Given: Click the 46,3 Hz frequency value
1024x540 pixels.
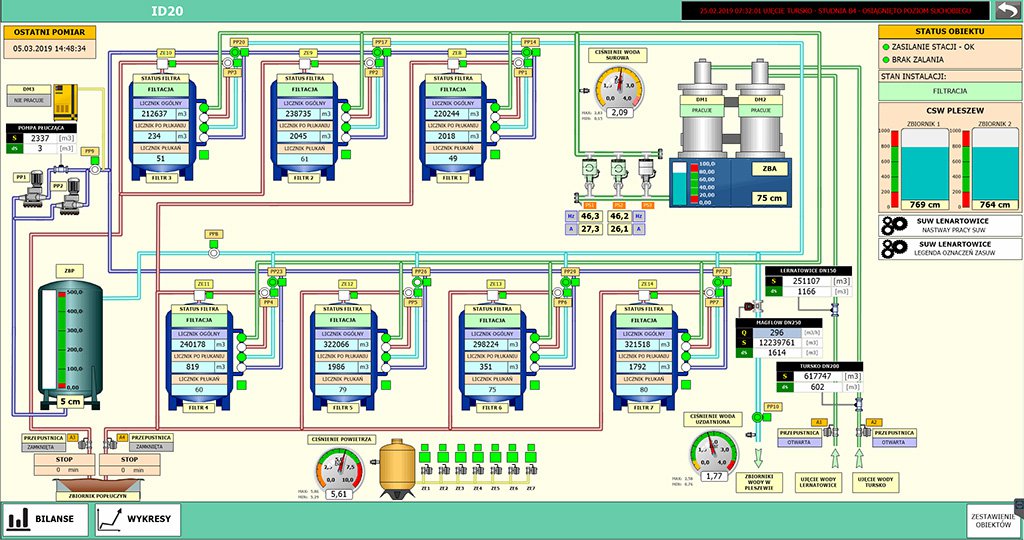Looking at the screenshot, I should [x=590, y=215].
